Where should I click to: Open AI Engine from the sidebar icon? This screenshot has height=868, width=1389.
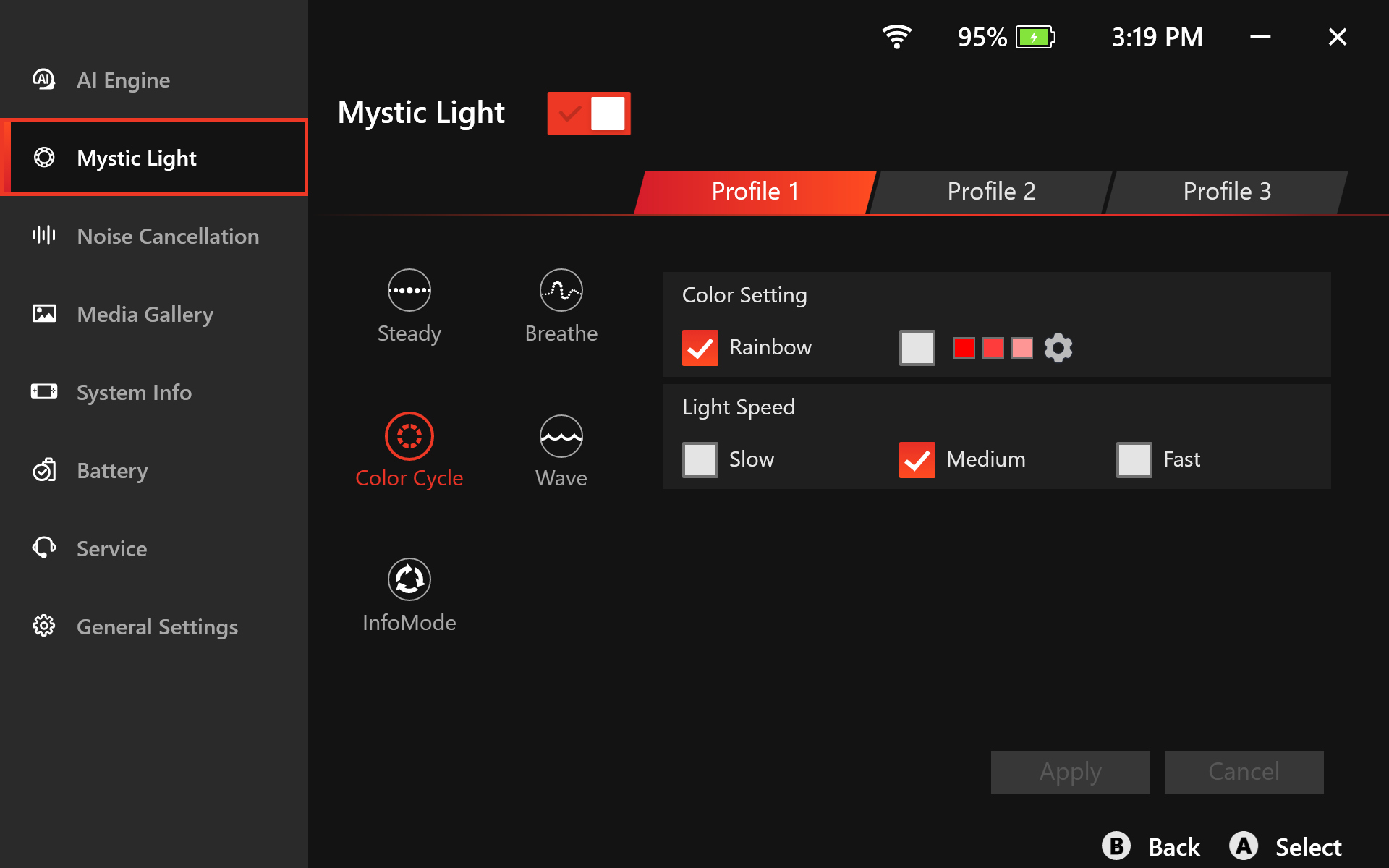point(44,80)
